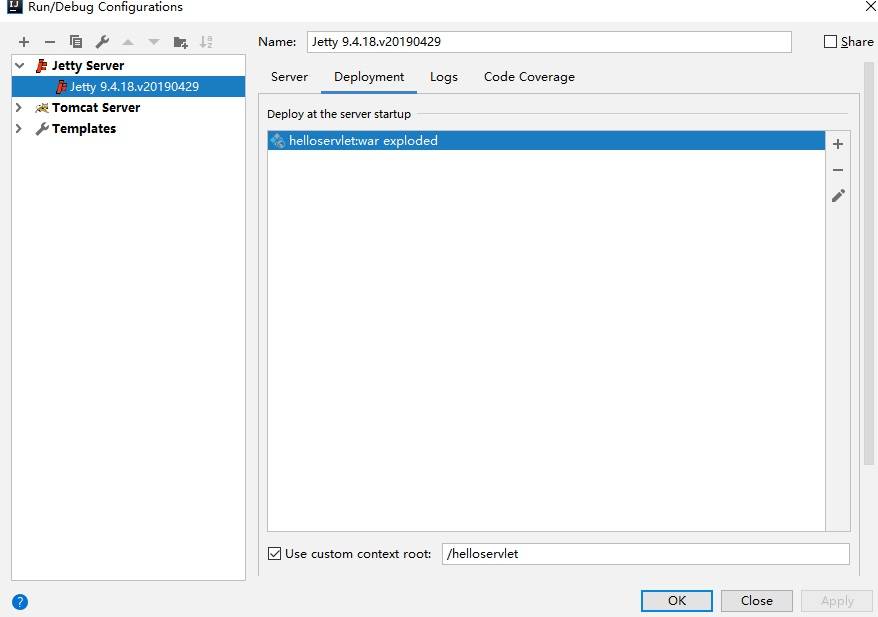Uncheck Use custom context root

pos(275,553)
